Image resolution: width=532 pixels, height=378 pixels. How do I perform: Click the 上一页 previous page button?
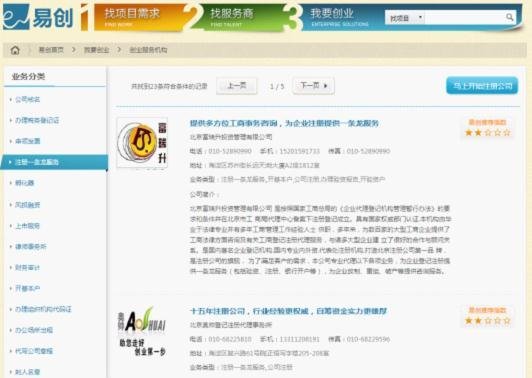point(236,86)
